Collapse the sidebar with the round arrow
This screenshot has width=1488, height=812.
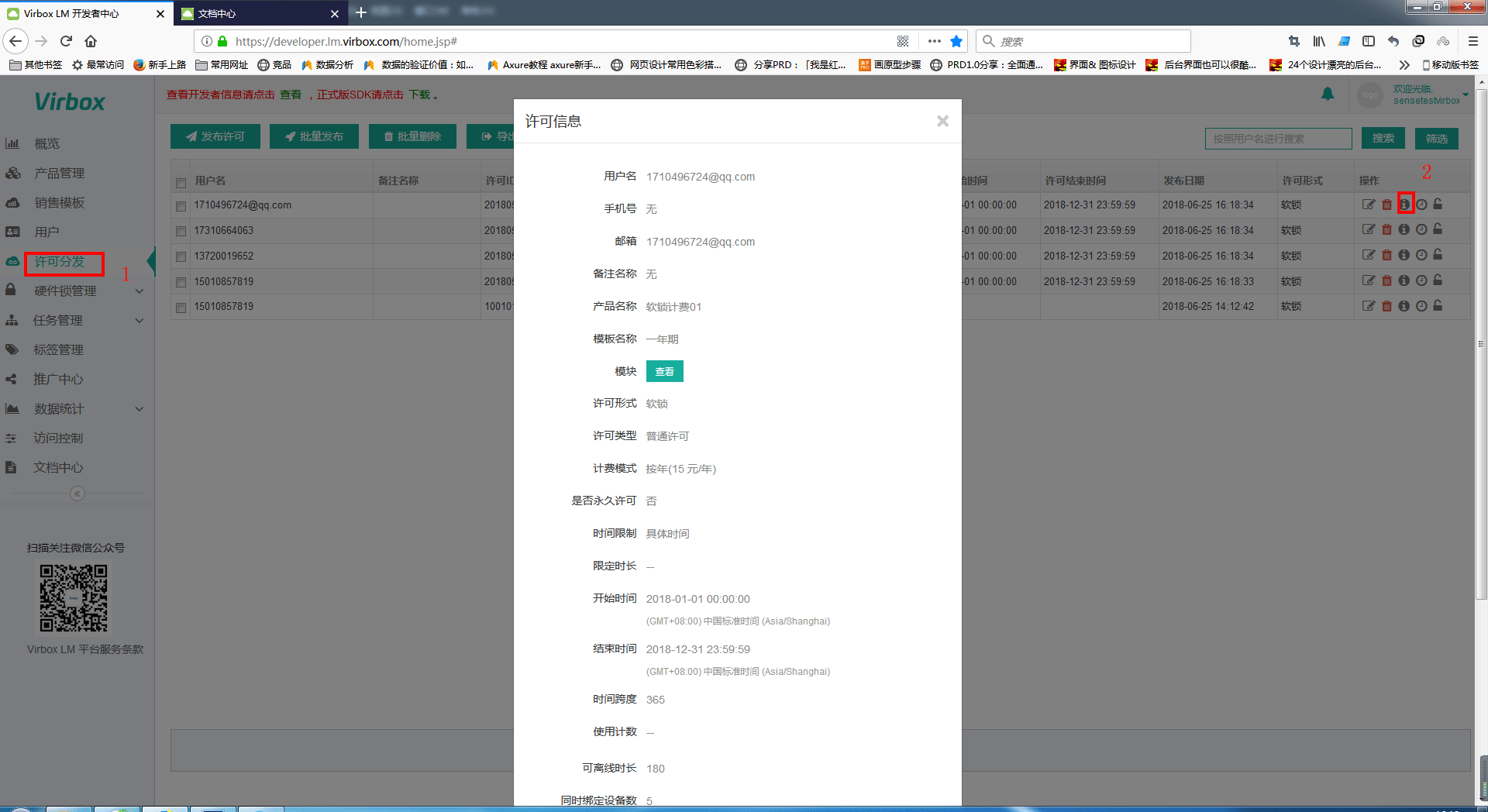pos(77,494)
